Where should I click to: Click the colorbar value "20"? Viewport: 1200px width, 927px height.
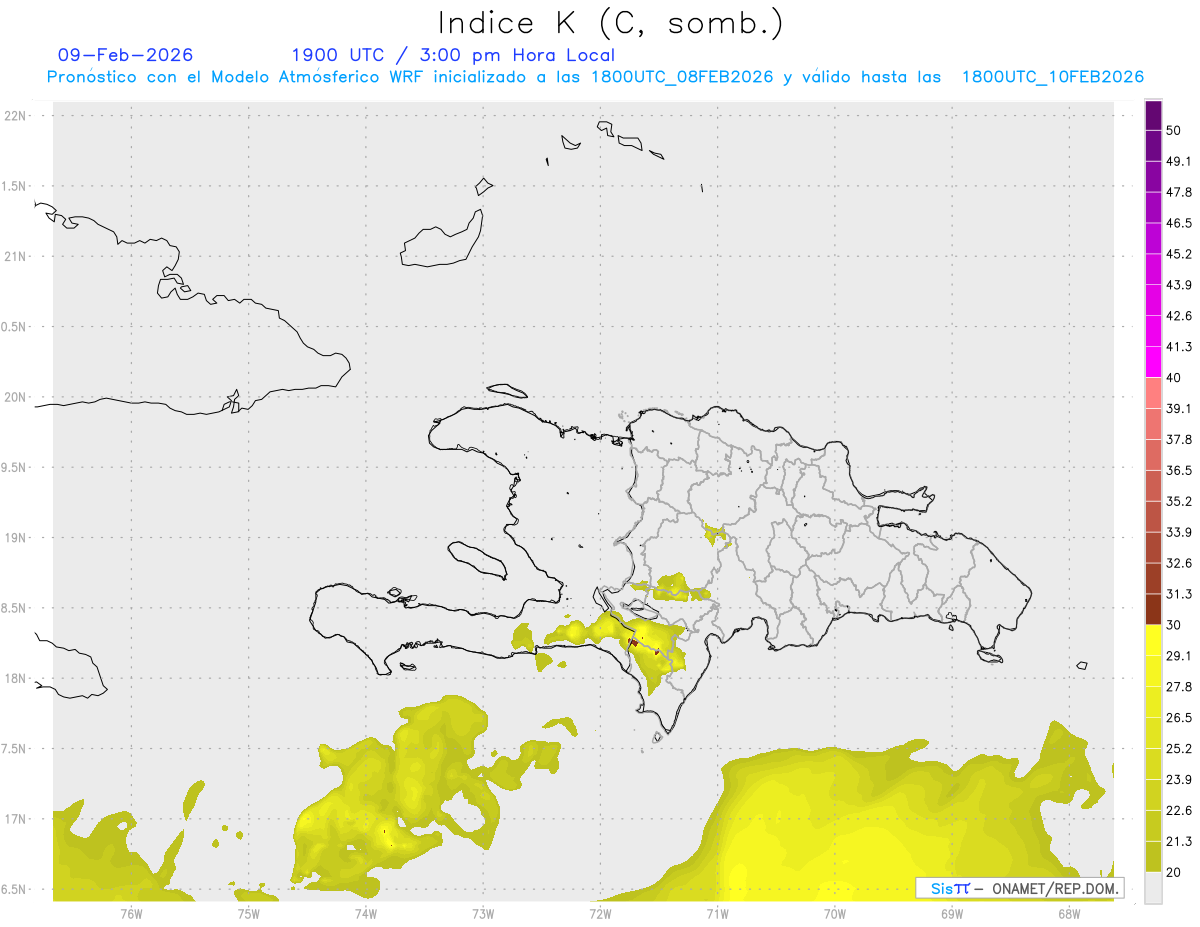coord(1174,872)
